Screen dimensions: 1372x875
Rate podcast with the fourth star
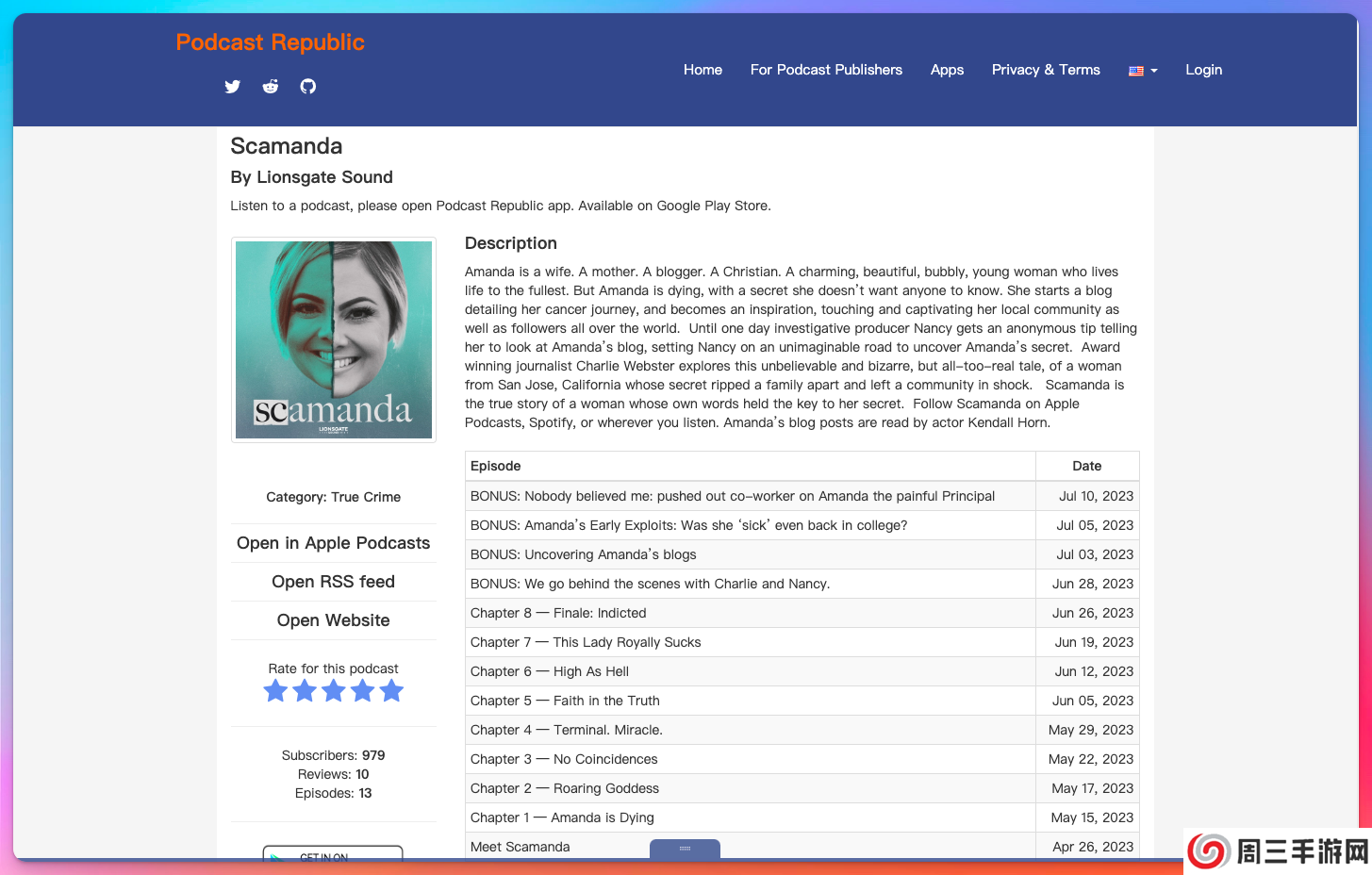pos(363,691)
